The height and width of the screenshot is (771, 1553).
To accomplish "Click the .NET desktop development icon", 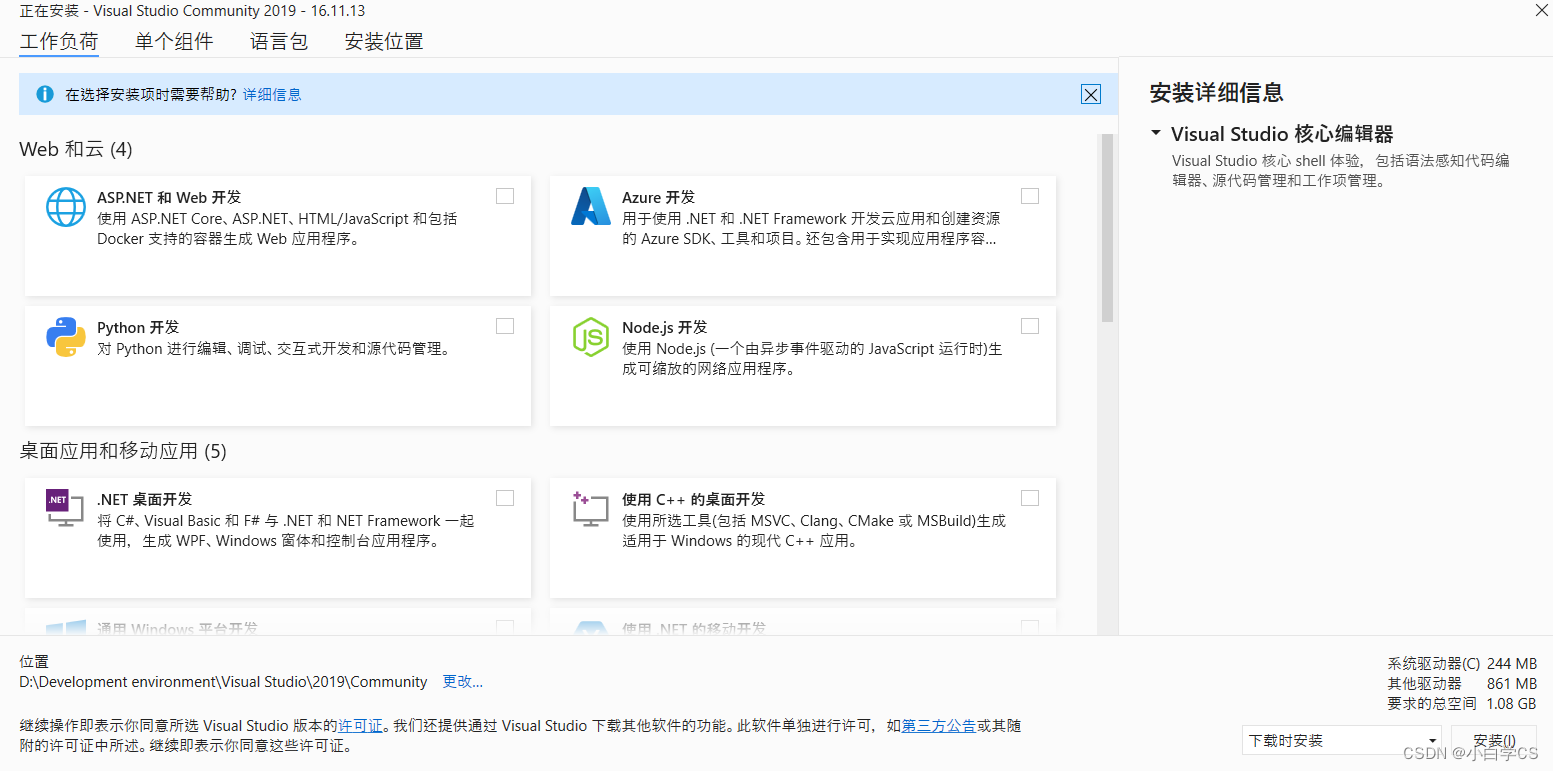I will point(65,508).
